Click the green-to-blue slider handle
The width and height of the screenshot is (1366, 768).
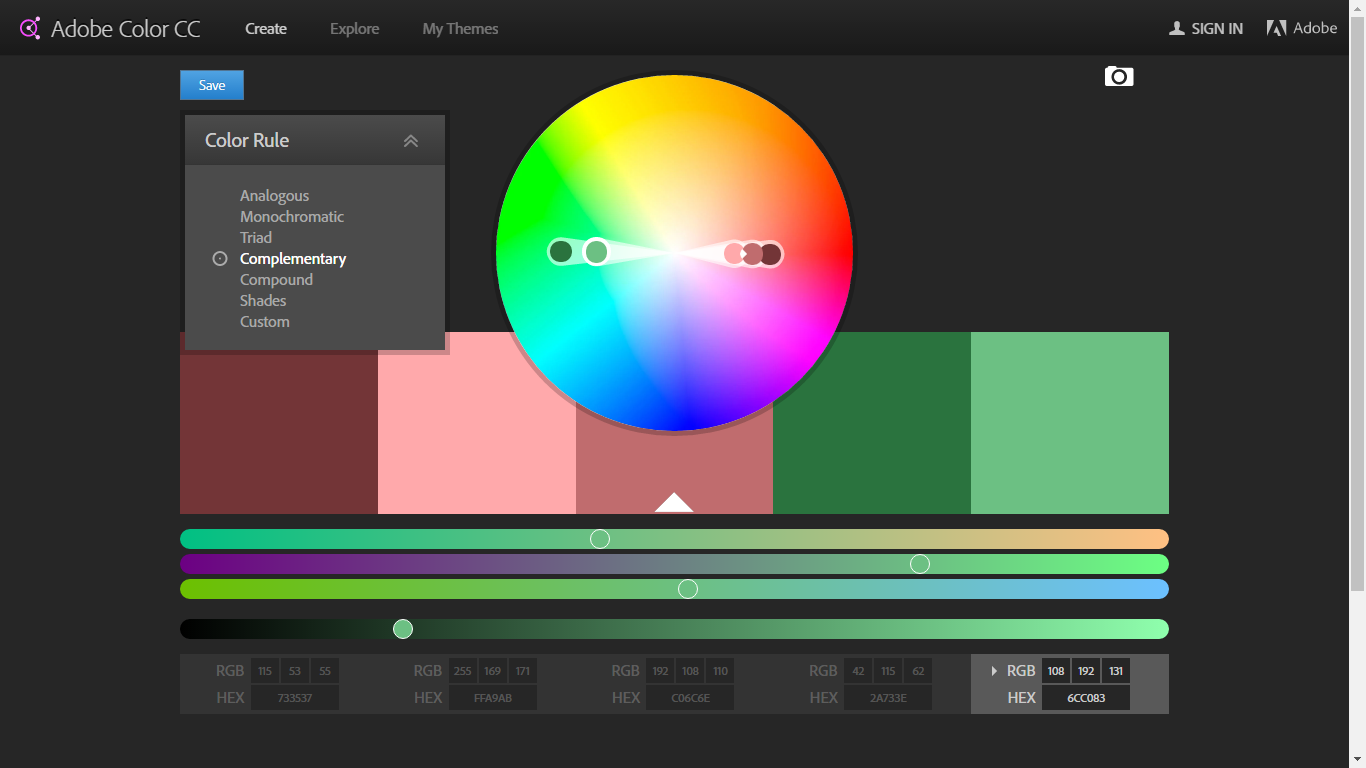tap(688, 589)
